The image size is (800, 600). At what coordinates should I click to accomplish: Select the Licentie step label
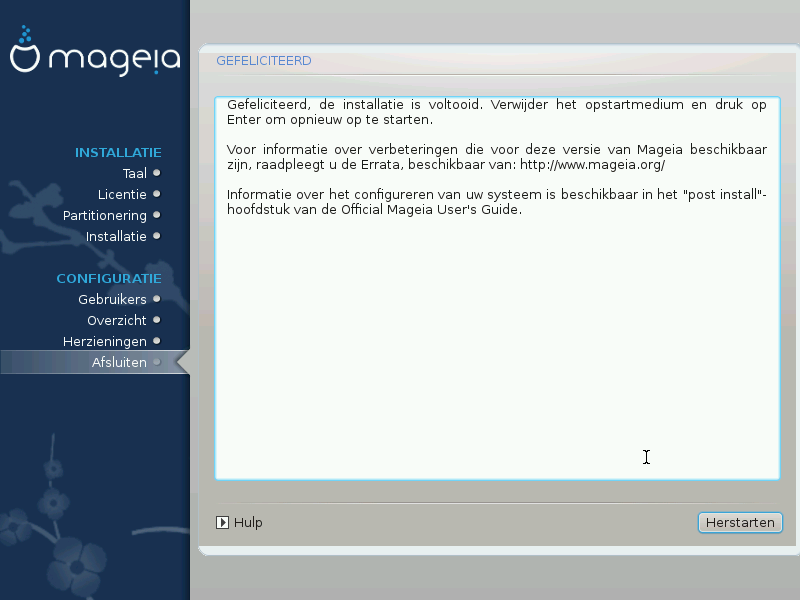click(122, 194)
